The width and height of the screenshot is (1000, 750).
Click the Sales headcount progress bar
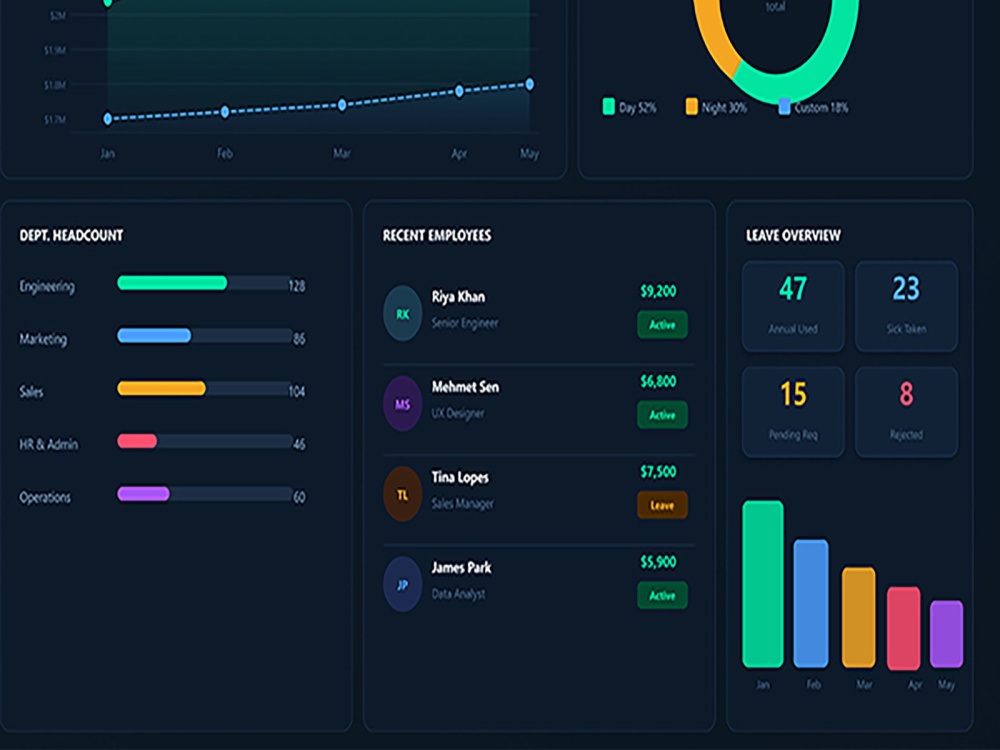point(204,388)
